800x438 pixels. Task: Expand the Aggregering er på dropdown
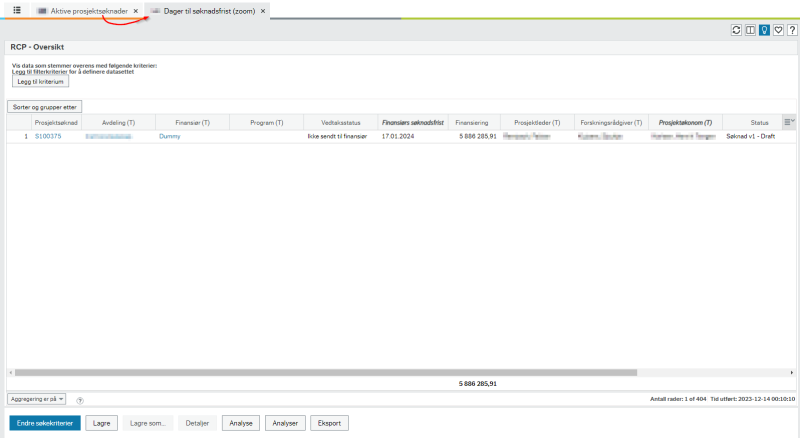(36, 399)
